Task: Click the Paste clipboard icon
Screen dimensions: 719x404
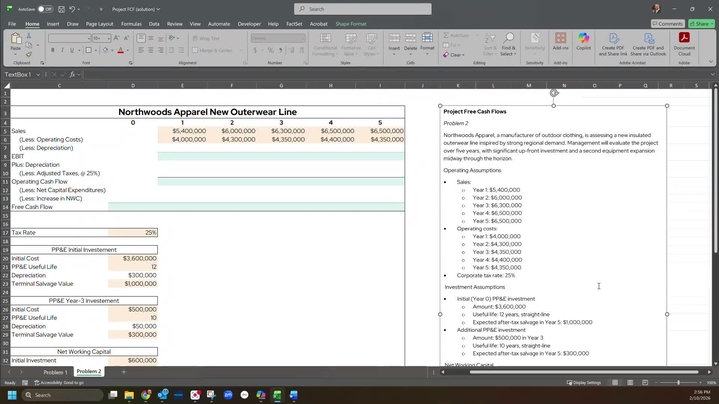Action: point(15,42)
